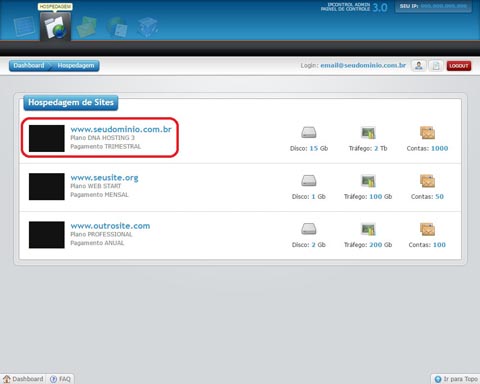Click the traffic icon for www.seusite.org

click(x=368, y=181)
